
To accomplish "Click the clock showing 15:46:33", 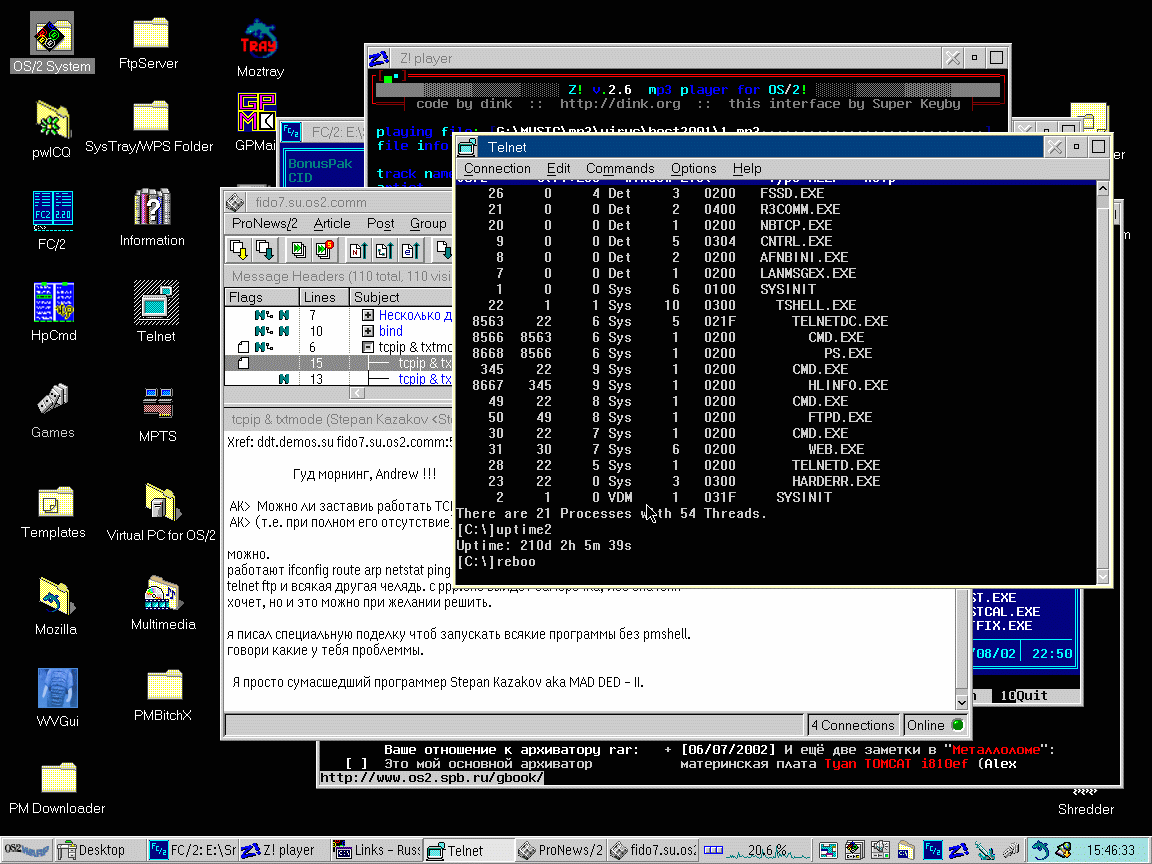I will click(1110, 850).
